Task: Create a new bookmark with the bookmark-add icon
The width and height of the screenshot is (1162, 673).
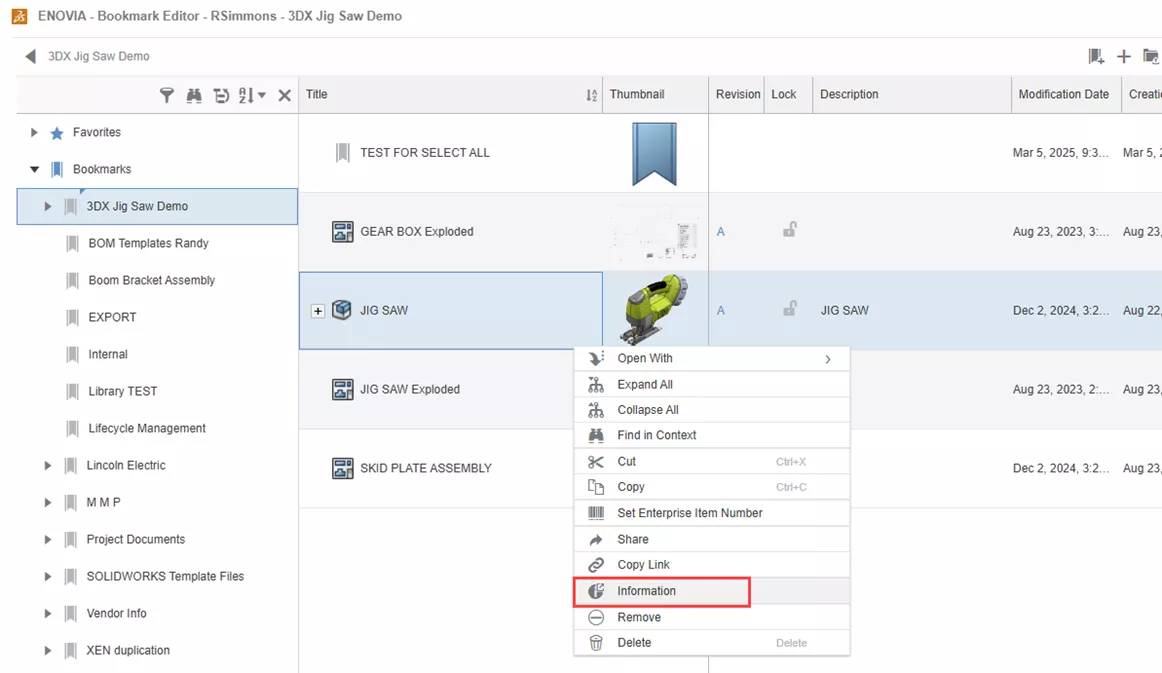Action: pyautogui.click(x=1096, y=57)
